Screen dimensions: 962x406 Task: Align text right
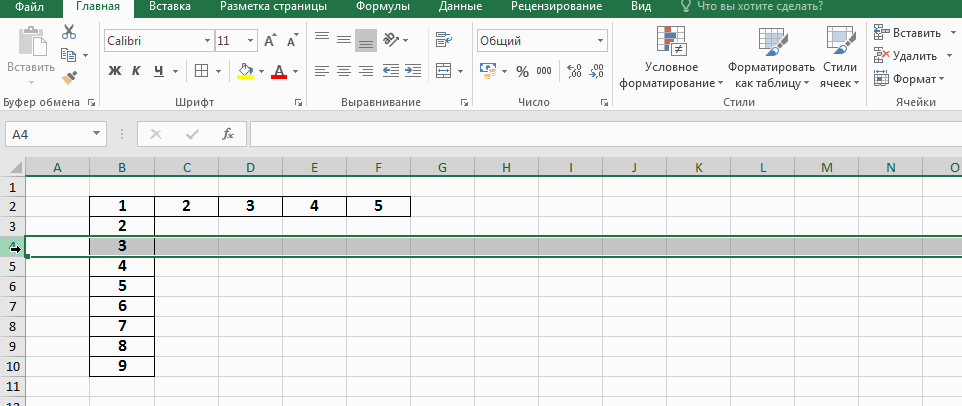point(366,71)
